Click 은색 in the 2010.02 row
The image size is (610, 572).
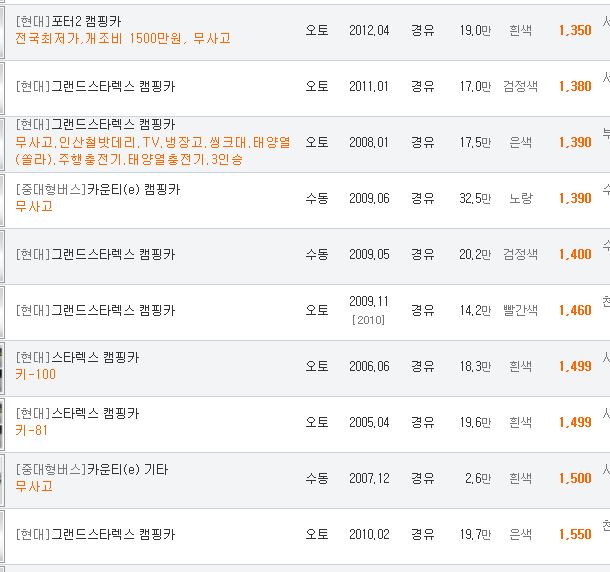tap(521, 534)
